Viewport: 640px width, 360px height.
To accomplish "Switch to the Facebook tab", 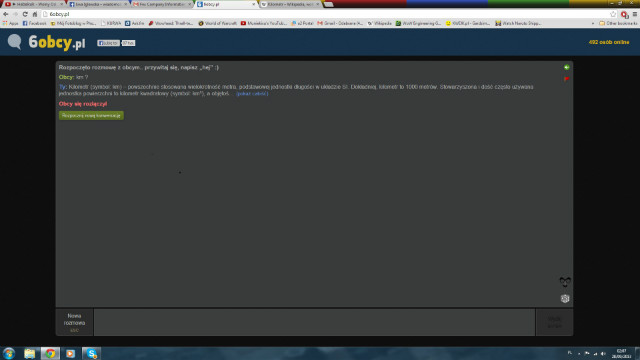I will point(97,4).
